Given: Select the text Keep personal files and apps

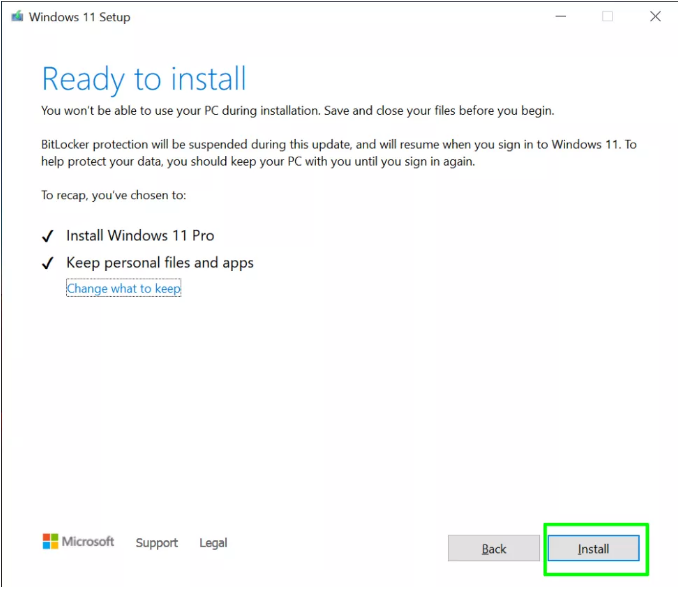Looking at the screenshot, I should (x=160, y=264).
